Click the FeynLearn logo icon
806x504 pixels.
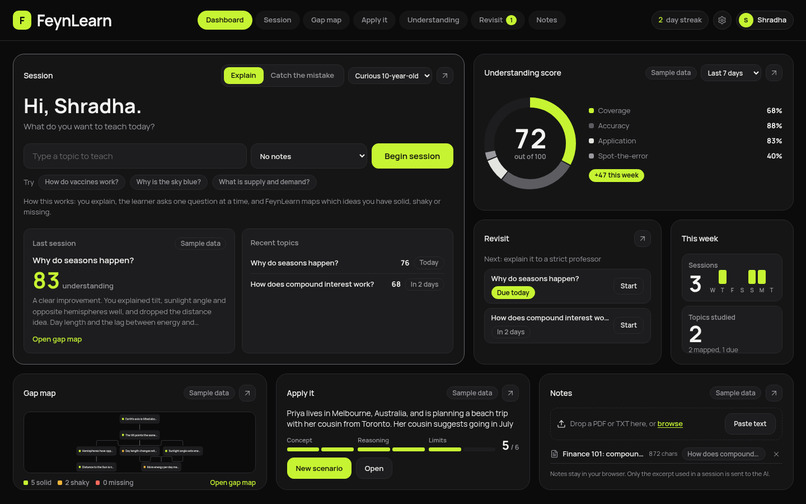click(x=22, y=21)
